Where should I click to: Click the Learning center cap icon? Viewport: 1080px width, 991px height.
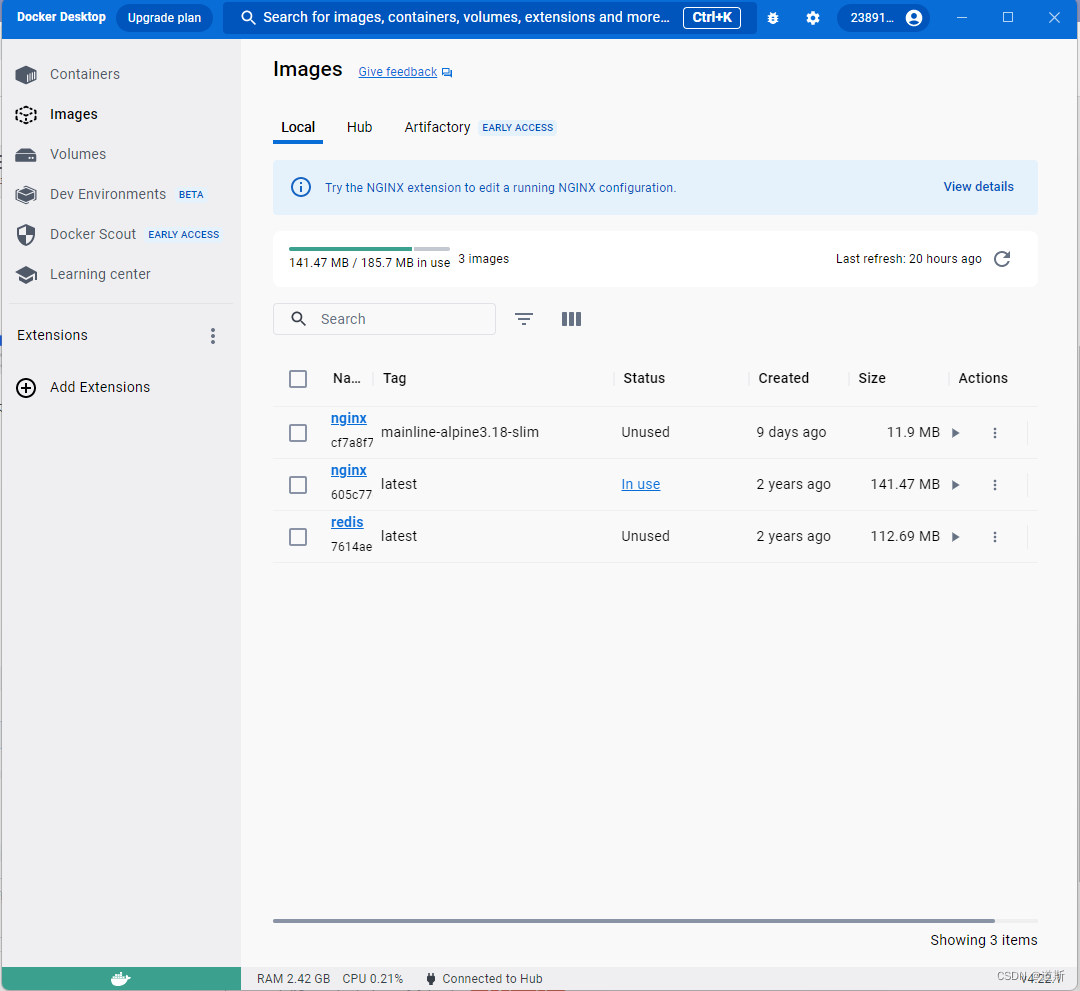pyautogui.click(x=26, y=275)
